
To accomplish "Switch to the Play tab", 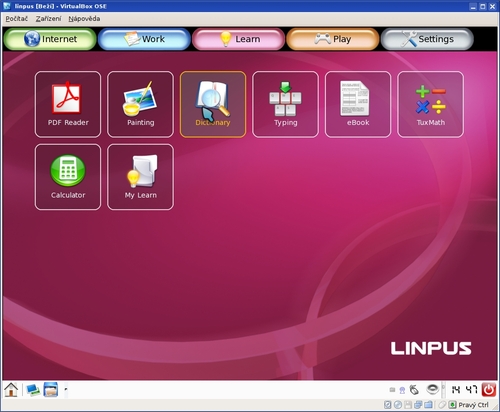I will [333, 39].
